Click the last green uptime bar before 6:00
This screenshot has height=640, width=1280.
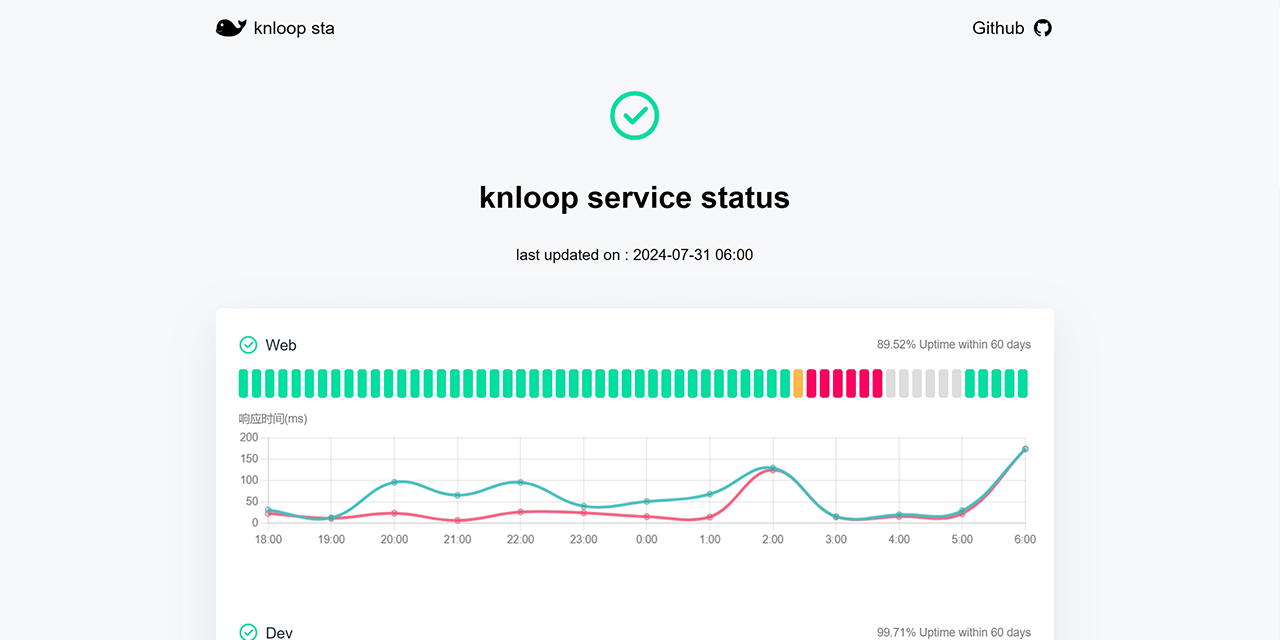click(1021, 383)
